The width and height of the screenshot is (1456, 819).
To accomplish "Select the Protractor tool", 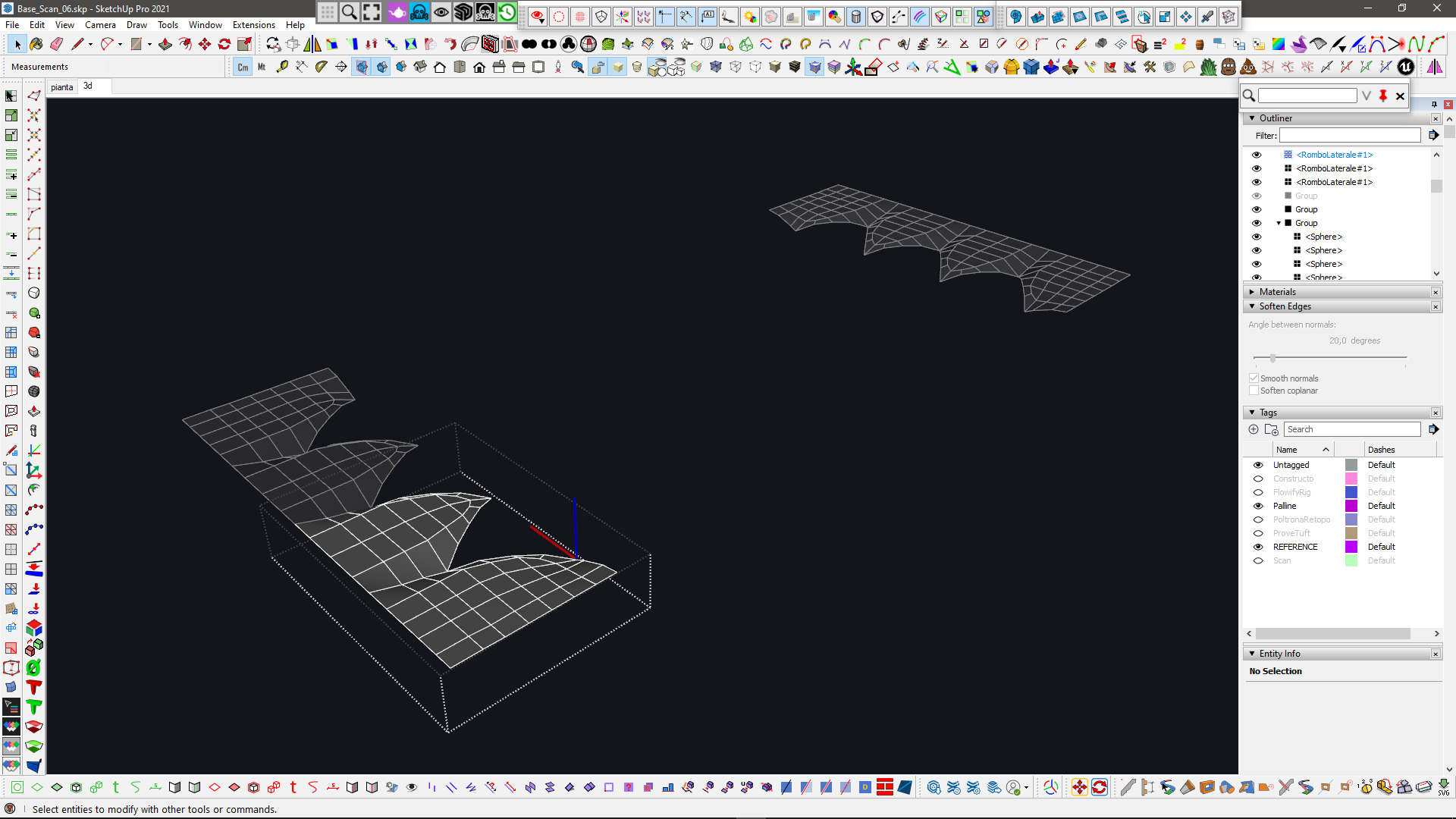I will (322, 67).
